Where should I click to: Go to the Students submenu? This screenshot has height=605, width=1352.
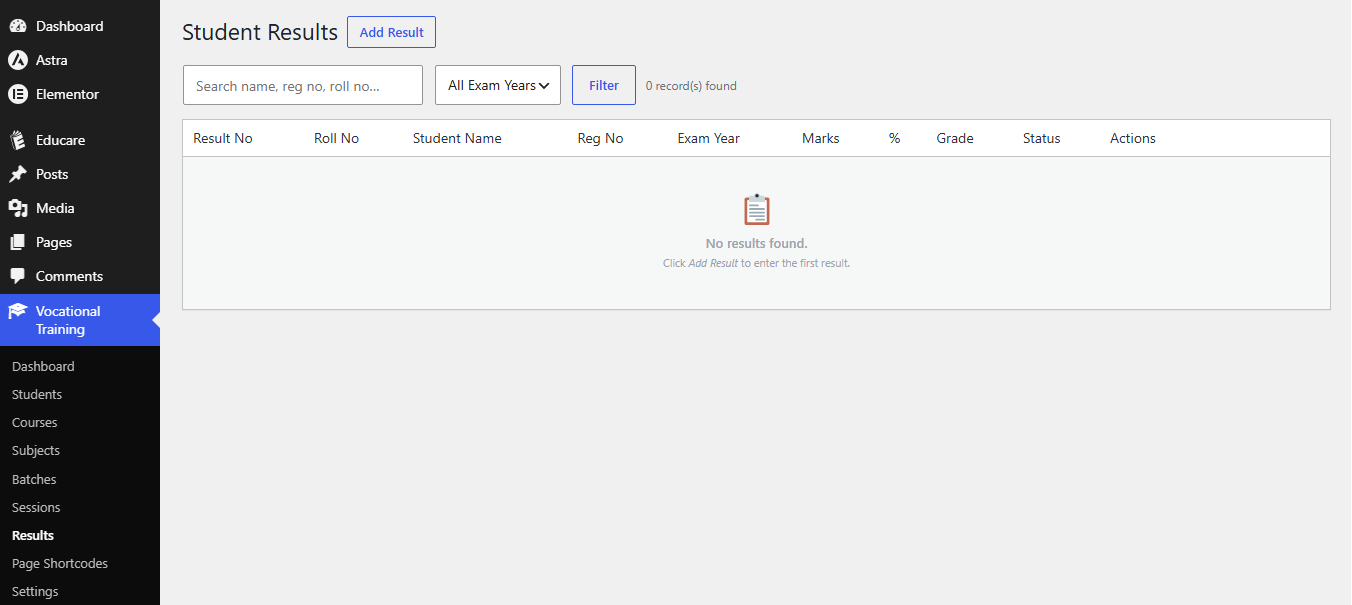point(37,394)
